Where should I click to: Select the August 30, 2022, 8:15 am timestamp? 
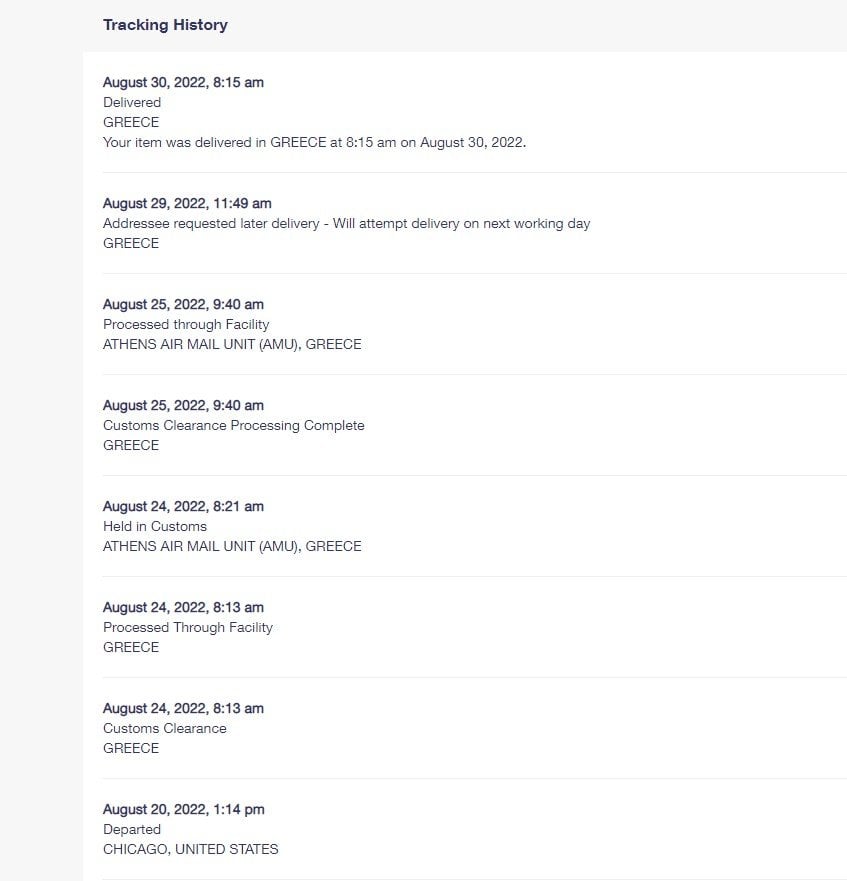(183, 83)
